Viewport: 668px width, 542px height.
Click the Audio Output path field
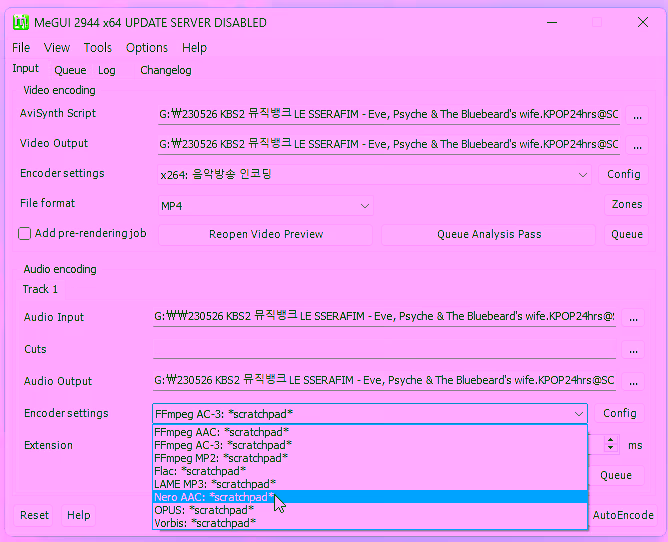tap(384, 381)
